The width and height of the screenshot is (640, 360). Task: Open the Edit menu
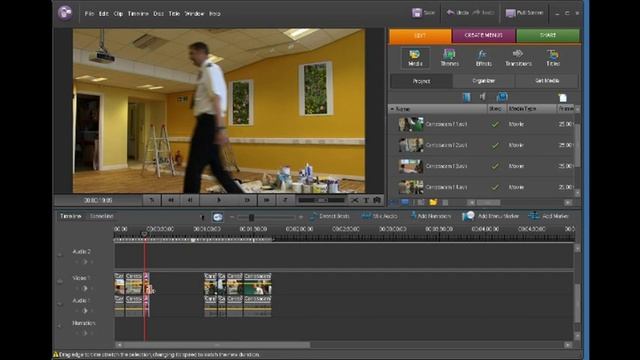click(x=104, y=14)
